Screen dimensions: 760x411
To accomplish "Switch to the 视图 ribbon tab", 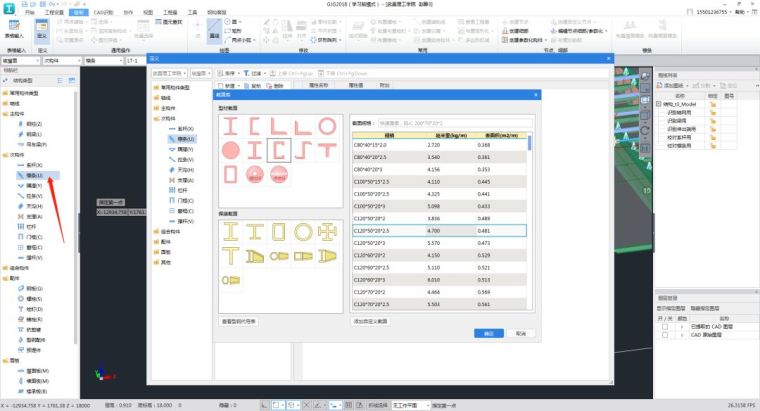I will tap(148, 13).
